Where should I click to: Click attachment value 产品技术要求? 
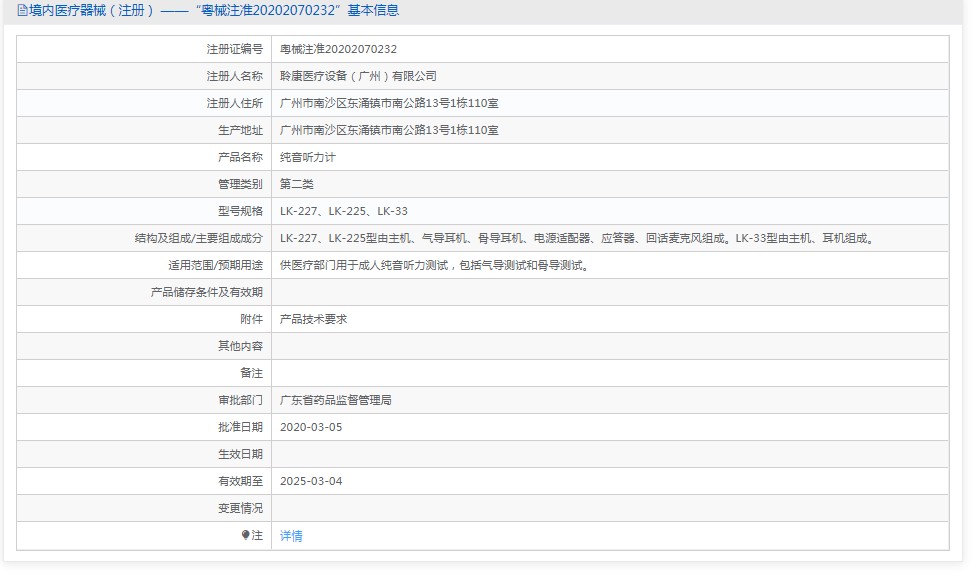pyautogui.click(x=313, y=319)
